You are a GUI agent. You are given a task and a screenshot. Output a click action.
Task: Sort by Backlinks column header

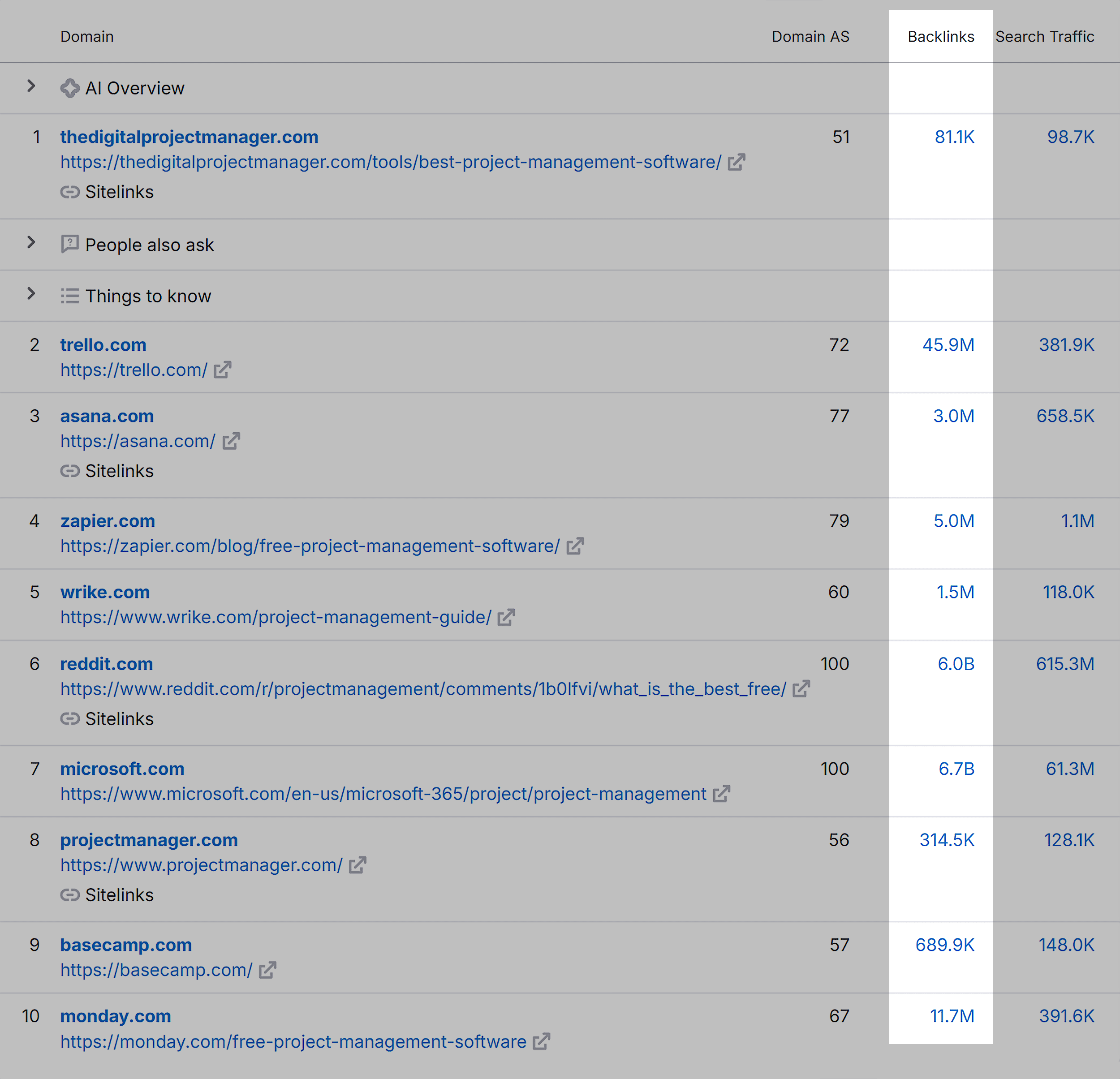point(940,37)
